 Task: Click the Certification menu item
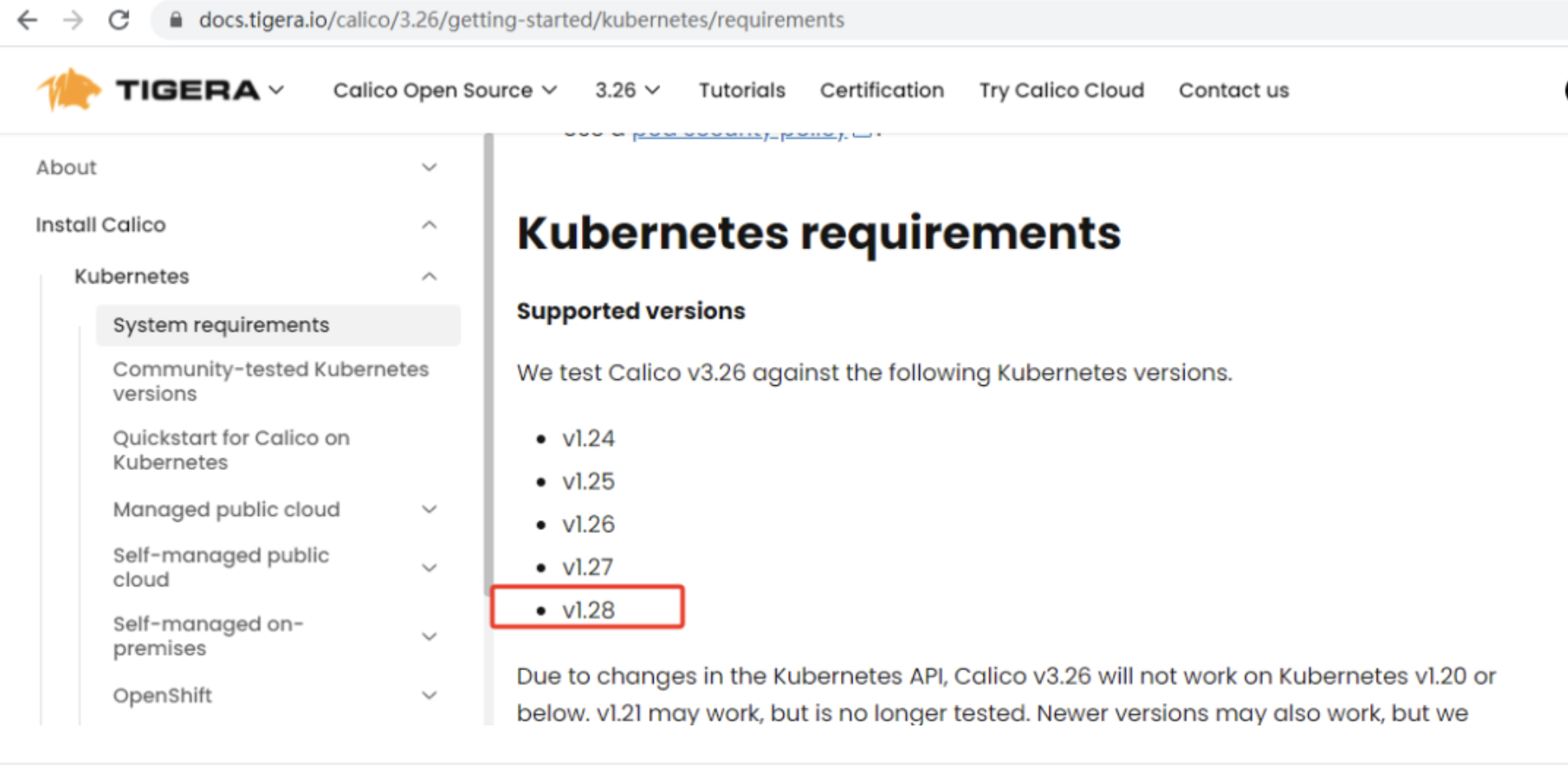tap(881, 90)
